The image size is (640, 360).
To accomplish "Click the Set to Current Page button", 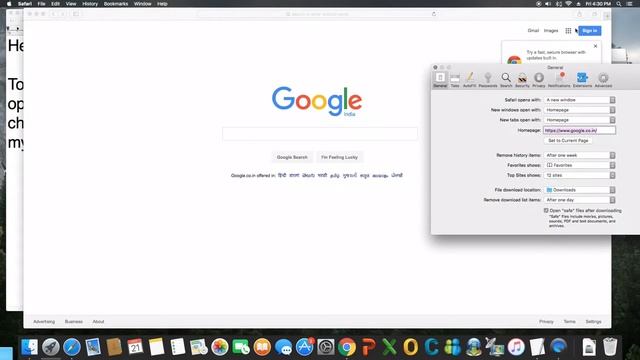I will [568, 140].
